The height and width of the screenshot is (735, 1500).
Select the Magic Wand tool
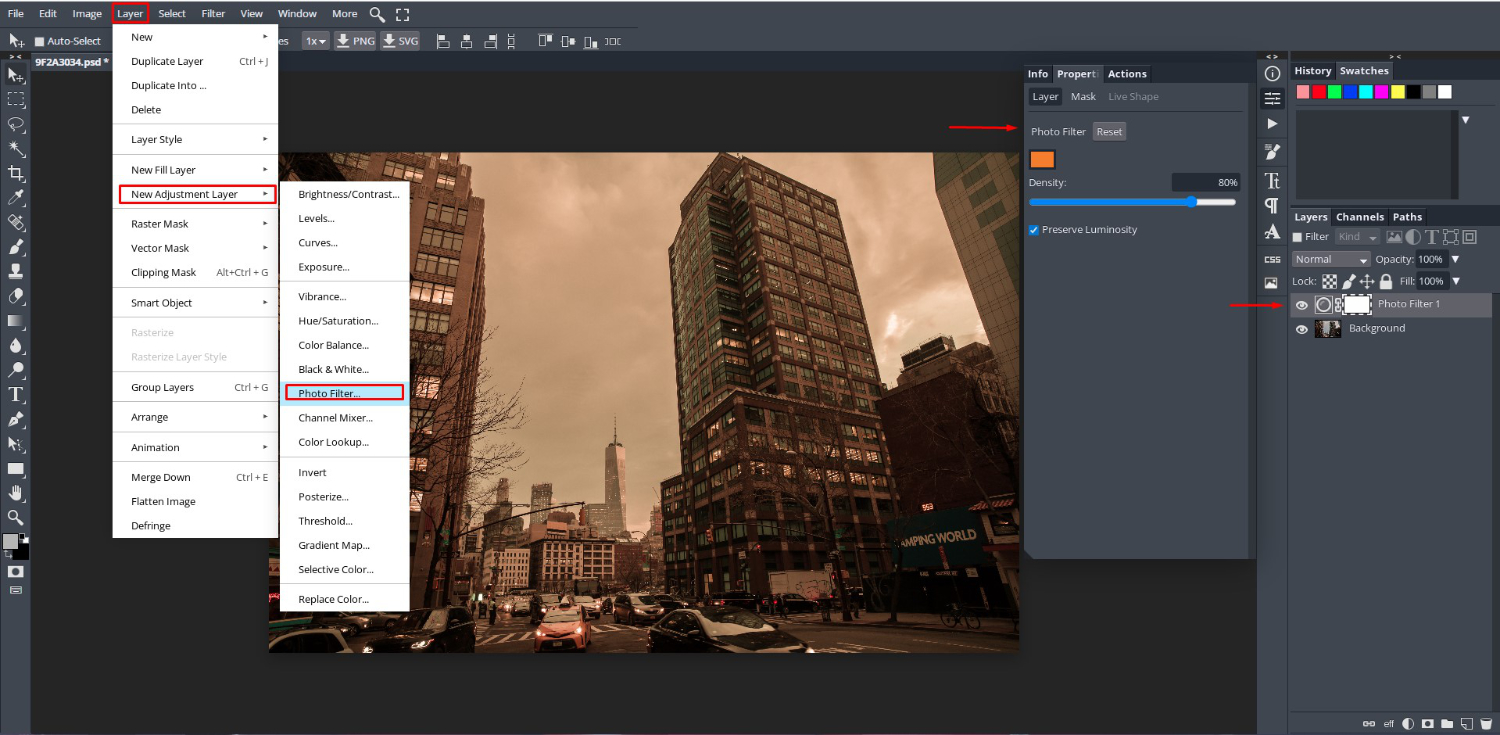(16, 149)
